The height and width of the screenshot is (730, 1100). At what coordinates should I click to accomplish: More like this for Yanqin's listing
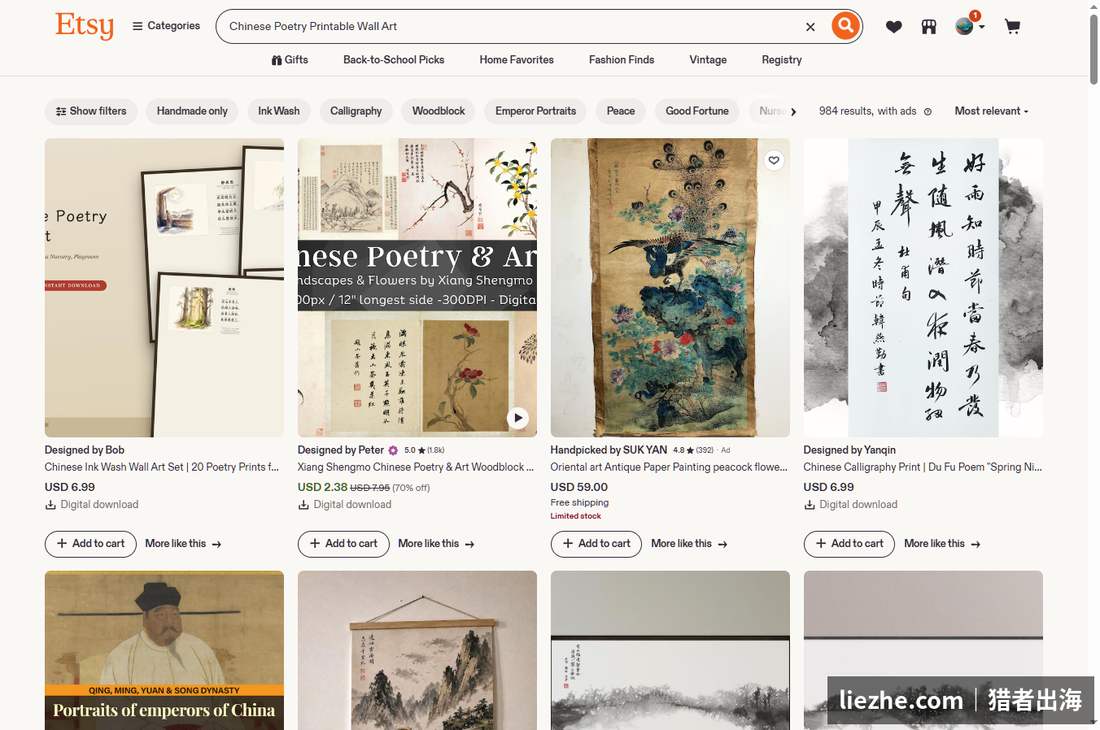(942, 543)
